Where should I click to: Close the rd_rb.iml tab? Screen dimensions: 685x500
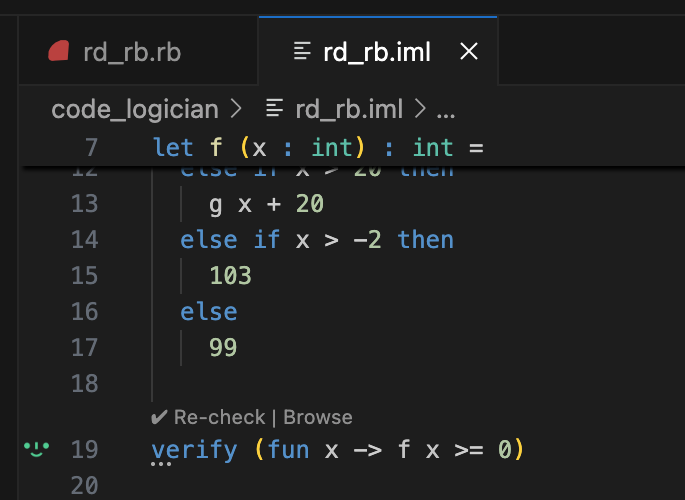tap(468, 52)
